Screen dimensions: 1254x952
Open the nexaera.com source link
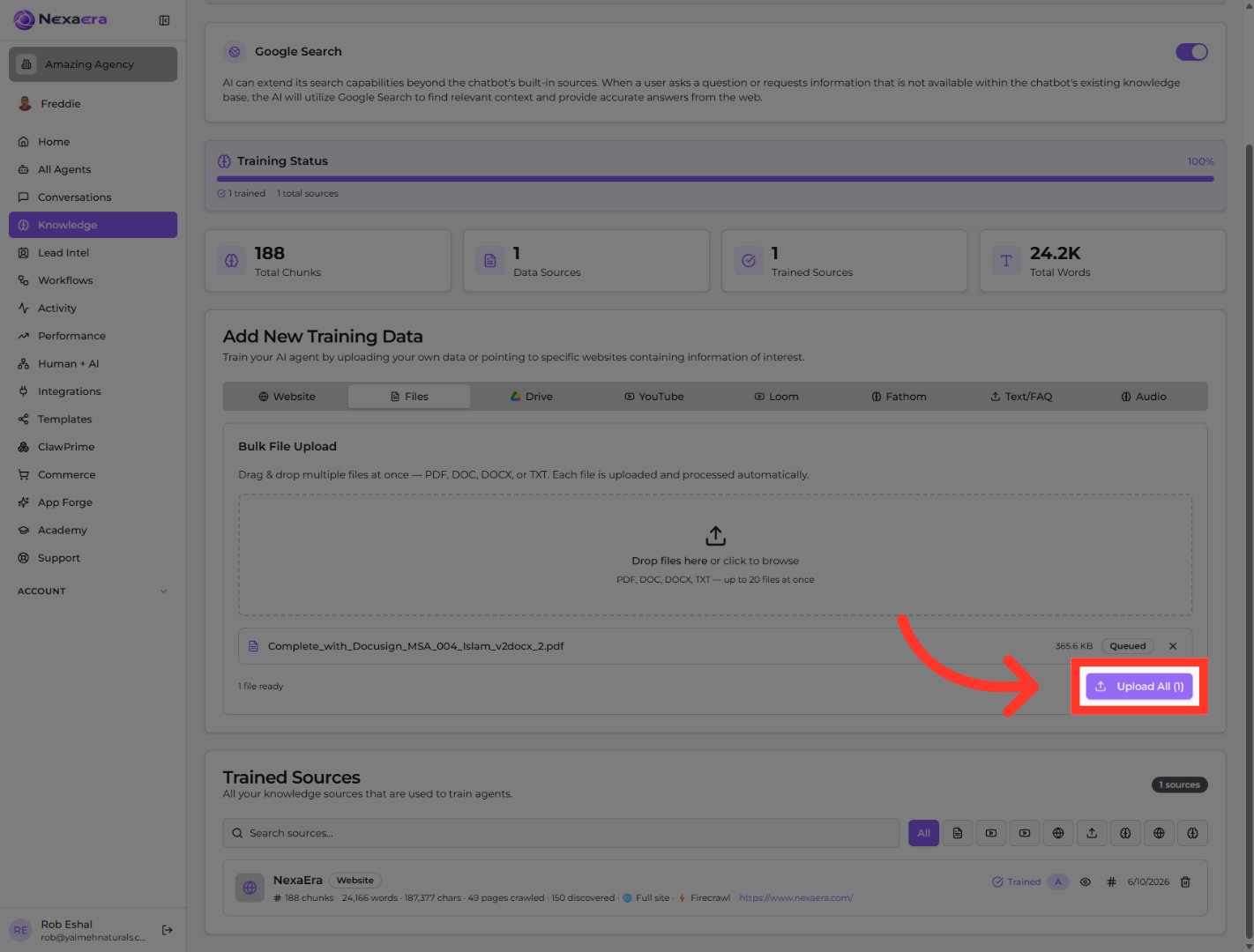[x=795, y=898]
